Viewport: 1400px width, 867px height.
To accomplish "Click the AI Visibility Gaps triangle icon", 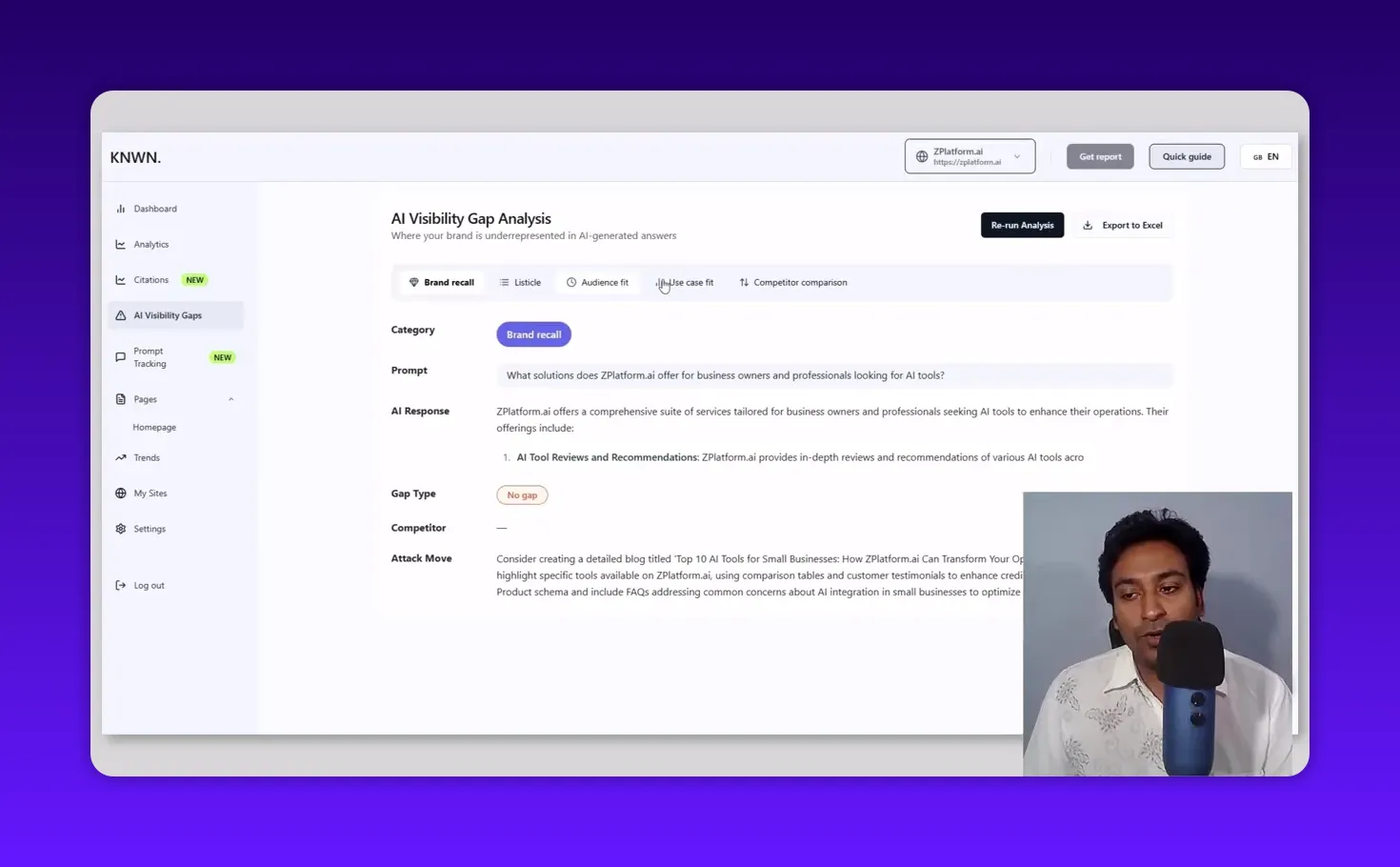I will [x=121, y=315].
